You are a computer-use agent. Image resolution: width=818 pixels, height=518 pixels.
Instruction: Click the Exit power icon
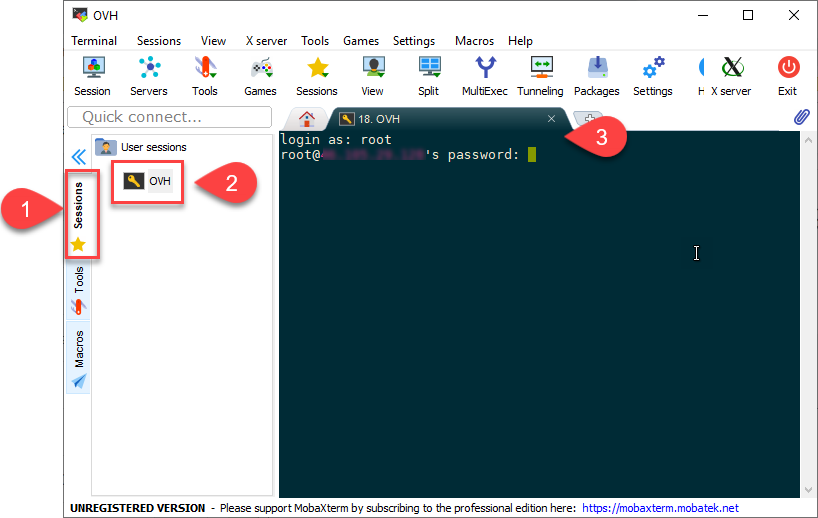coord(788,76)
